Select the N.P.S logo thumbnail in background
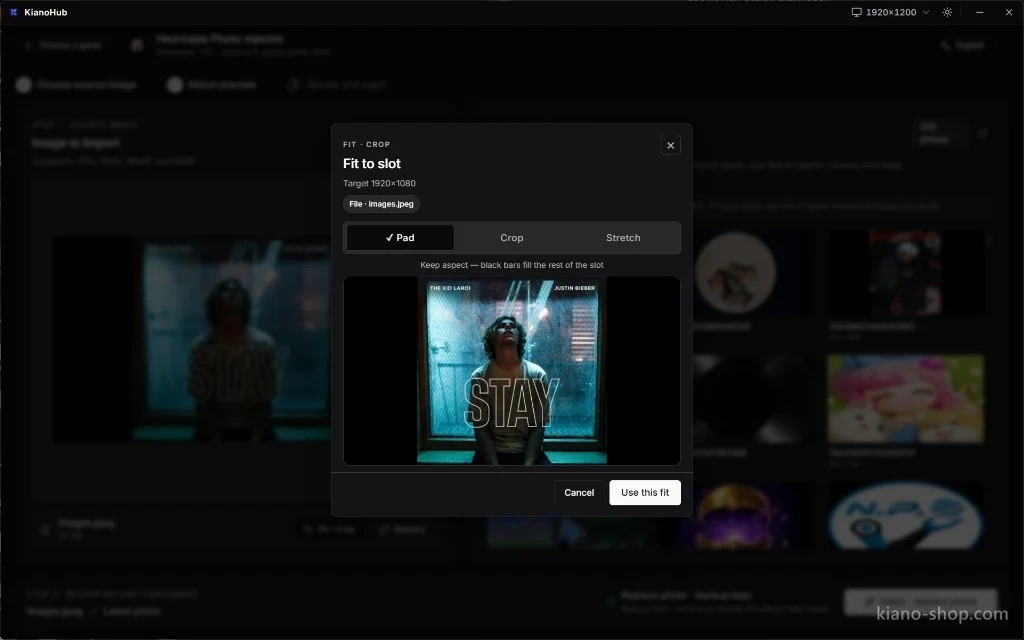Viewport: 1024px width, 640px height. [905, 516]
